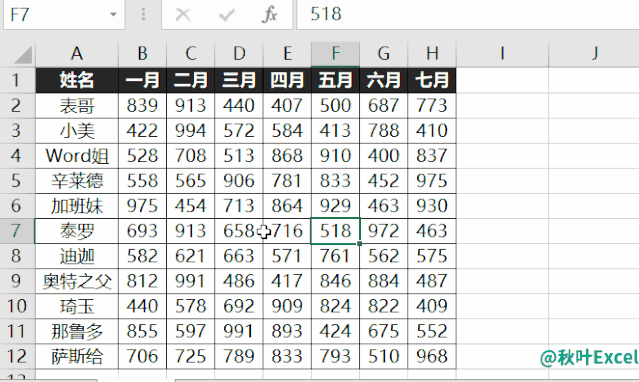639x382 pixels.
Task: Click cell with value 884
Action: click(383, 281)
